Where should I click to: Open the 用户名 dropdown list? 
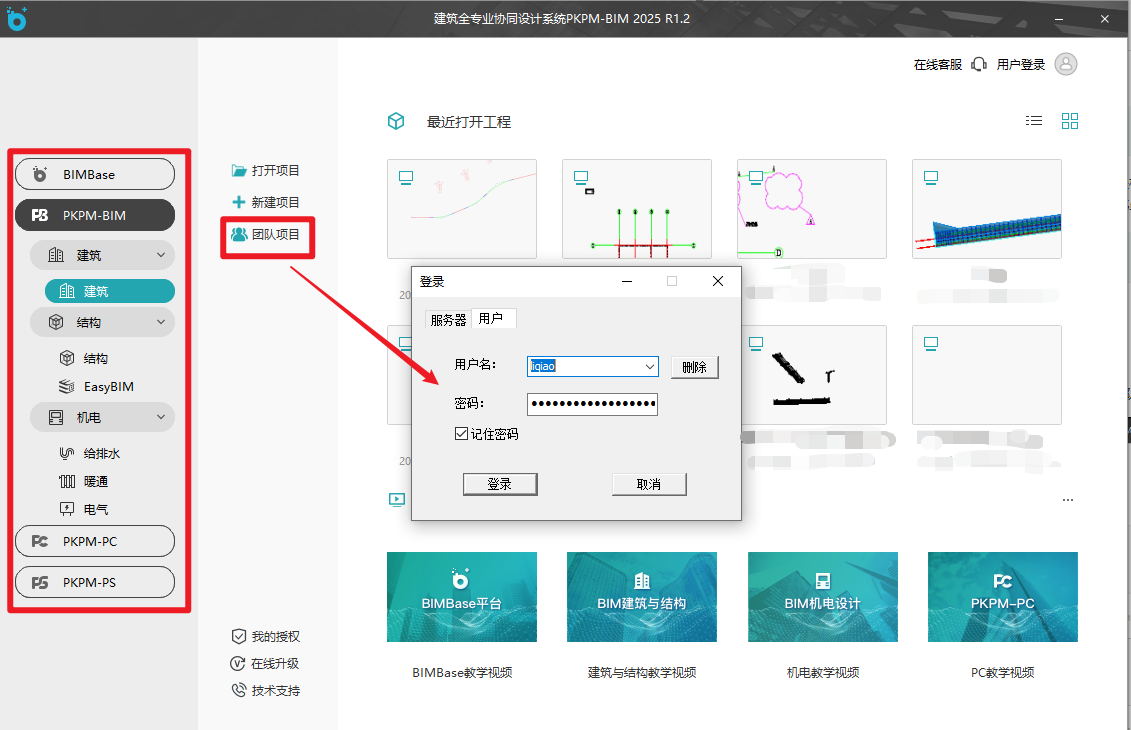(650, 366)
